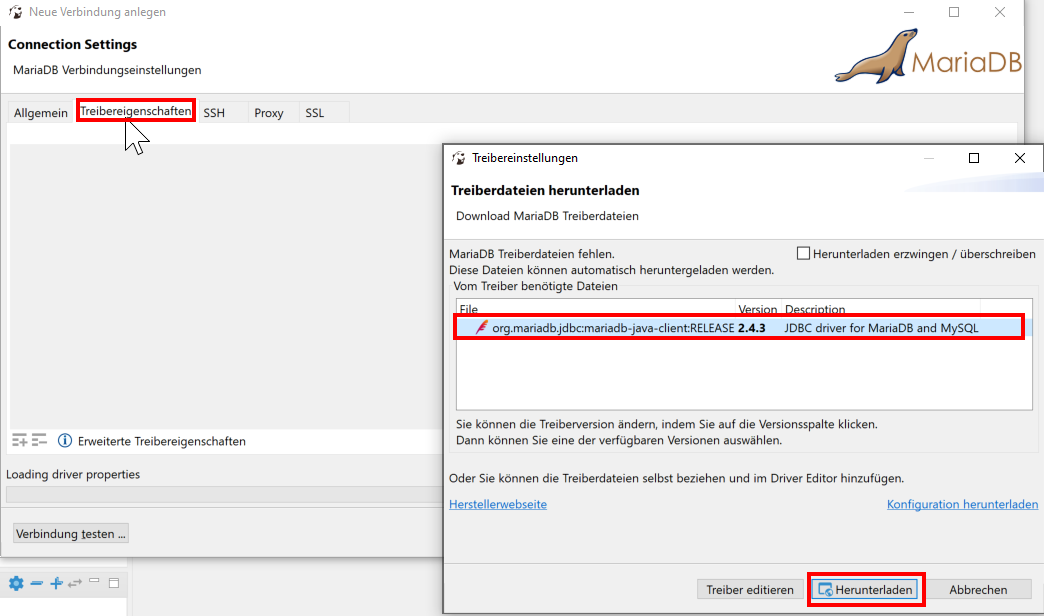Click the blue minus collapse icon

pyautogui.click(x=36, y=583)
